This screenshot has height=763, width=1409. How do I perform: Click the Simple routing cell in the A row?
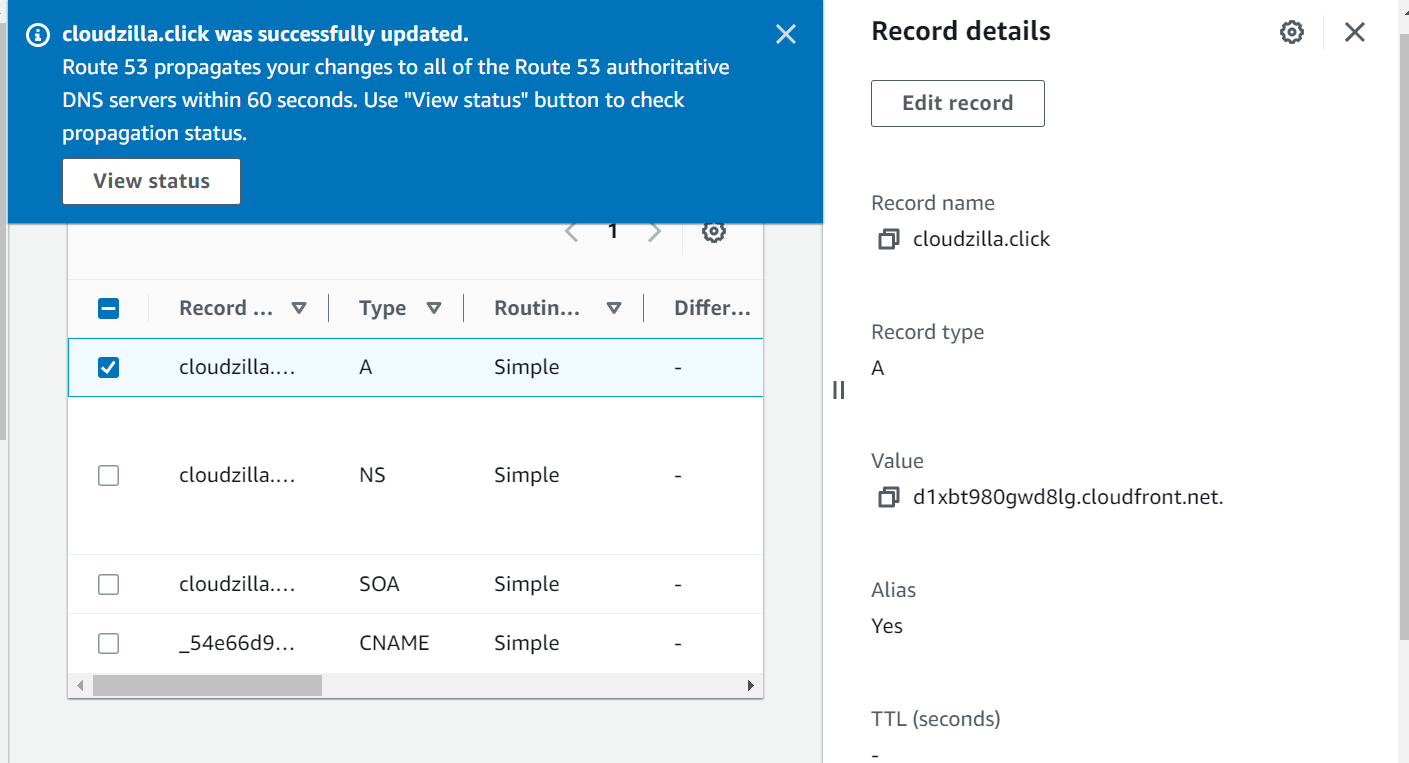pos(526,367)
